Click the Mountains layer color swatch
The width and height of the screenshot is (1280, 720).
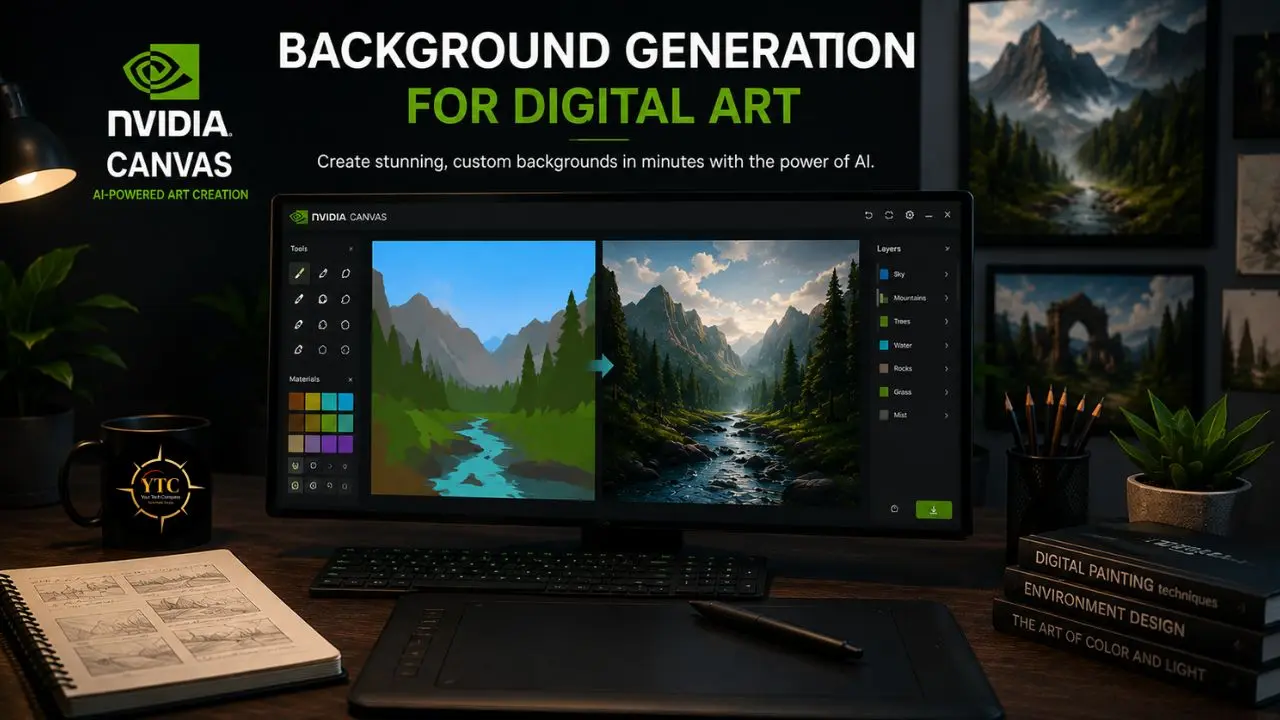883,298
